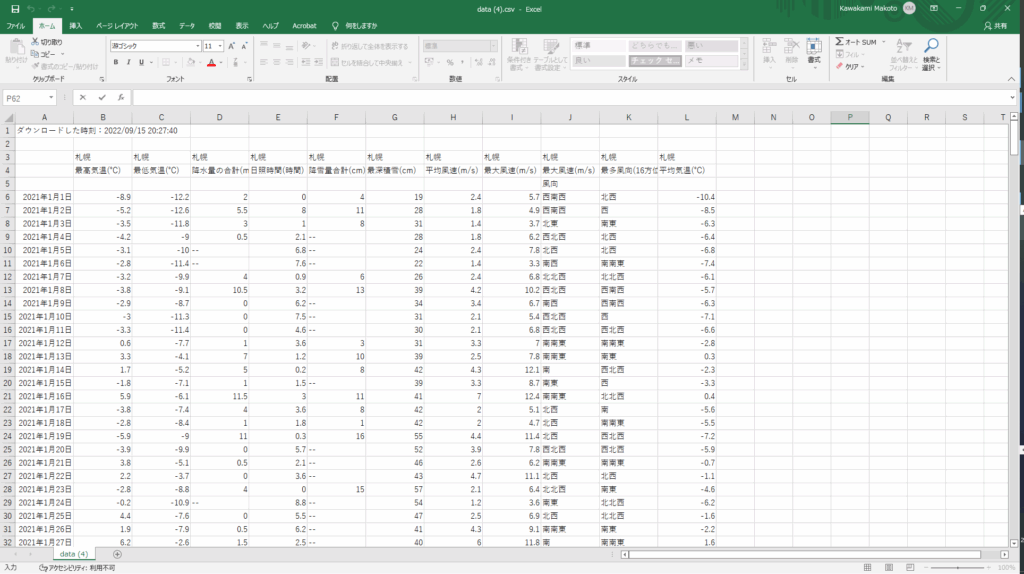Image resolution: width=1024 pixels, height=574 pixels.
Task: Click the 共有 (Share) button
Action: point(994,25)
